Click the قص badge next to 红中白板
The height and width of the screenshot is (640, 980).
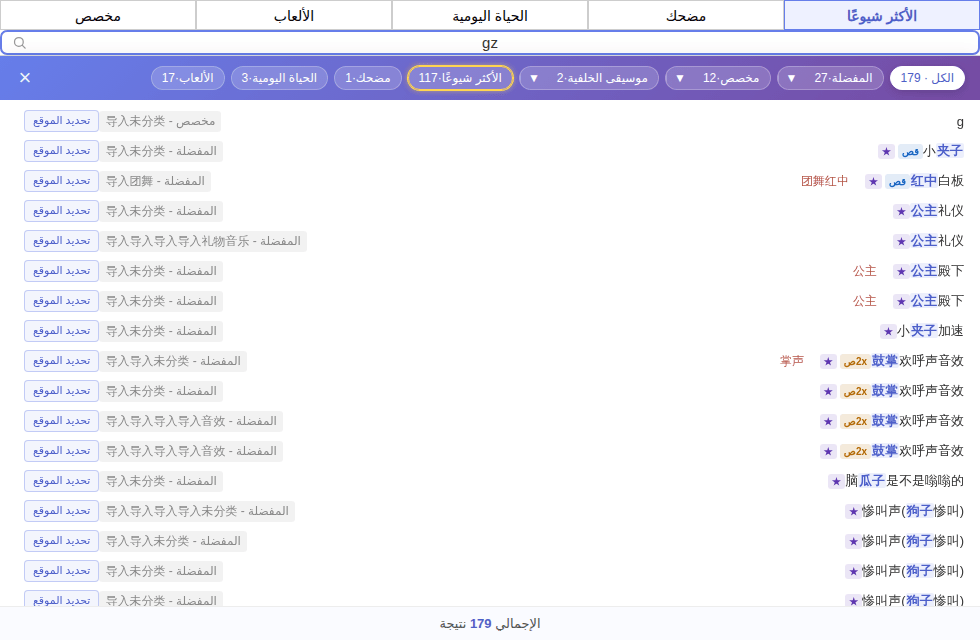(896, 181)
